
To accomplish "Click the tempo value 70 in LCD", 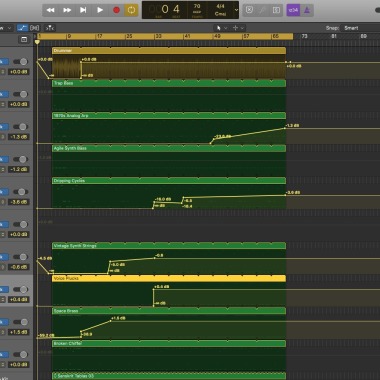I will [x=197, y=6].
